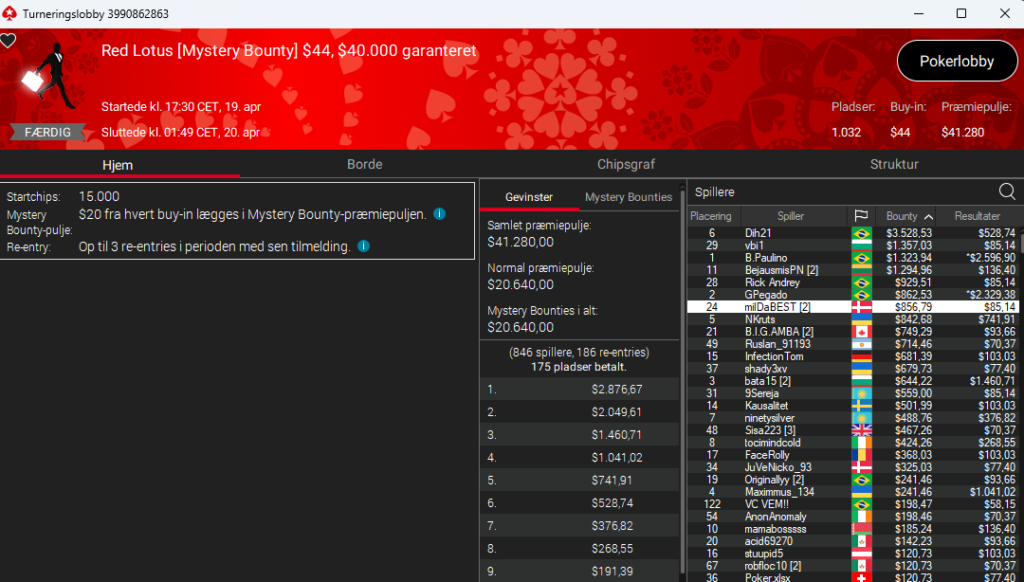Open the player search magnifier
The width and height of the screenshot is (1024, 582).
1007,191
